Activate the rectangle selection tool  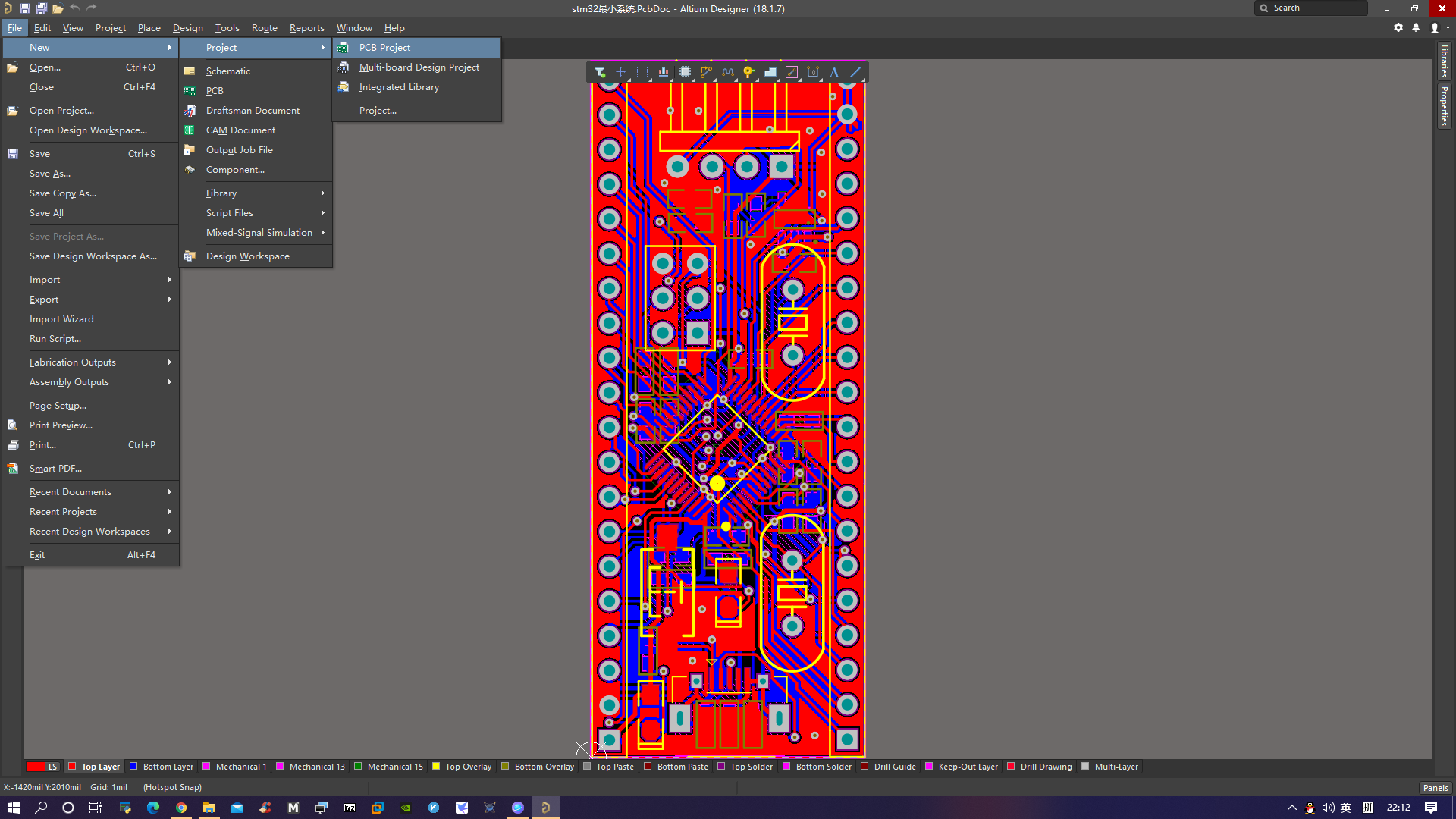click(642, 72)
